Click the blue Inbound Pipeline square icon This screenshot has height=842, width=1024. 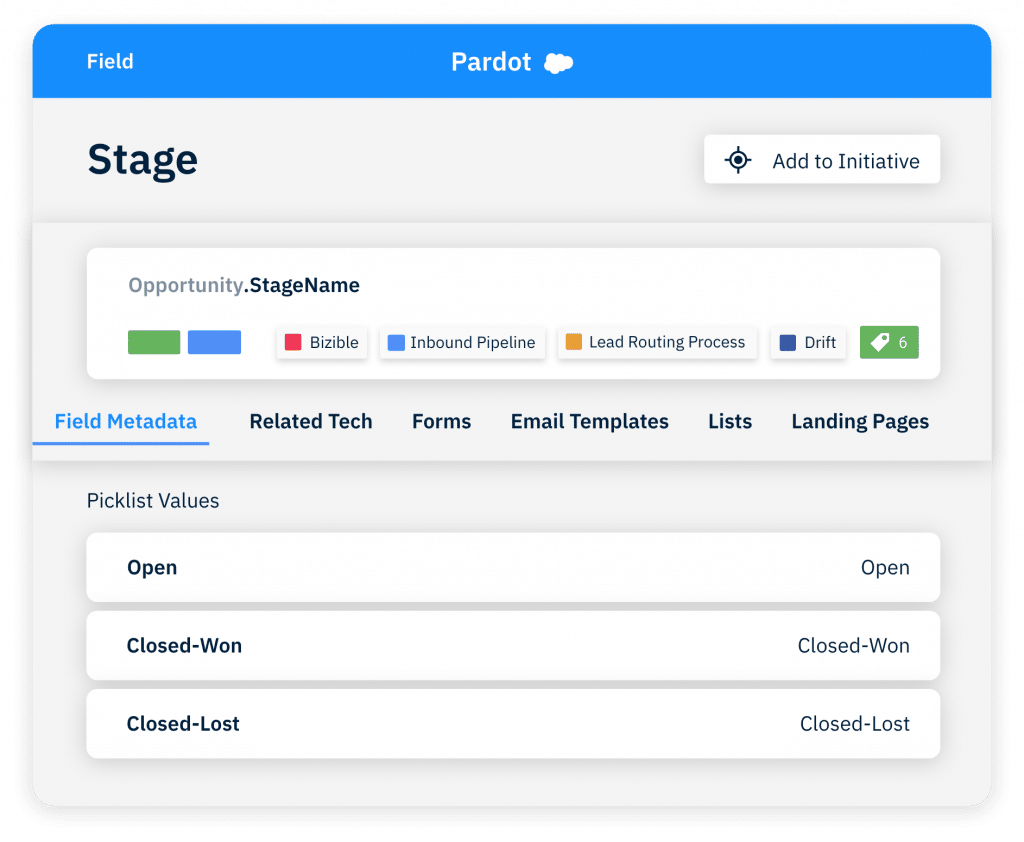[396, 342]
